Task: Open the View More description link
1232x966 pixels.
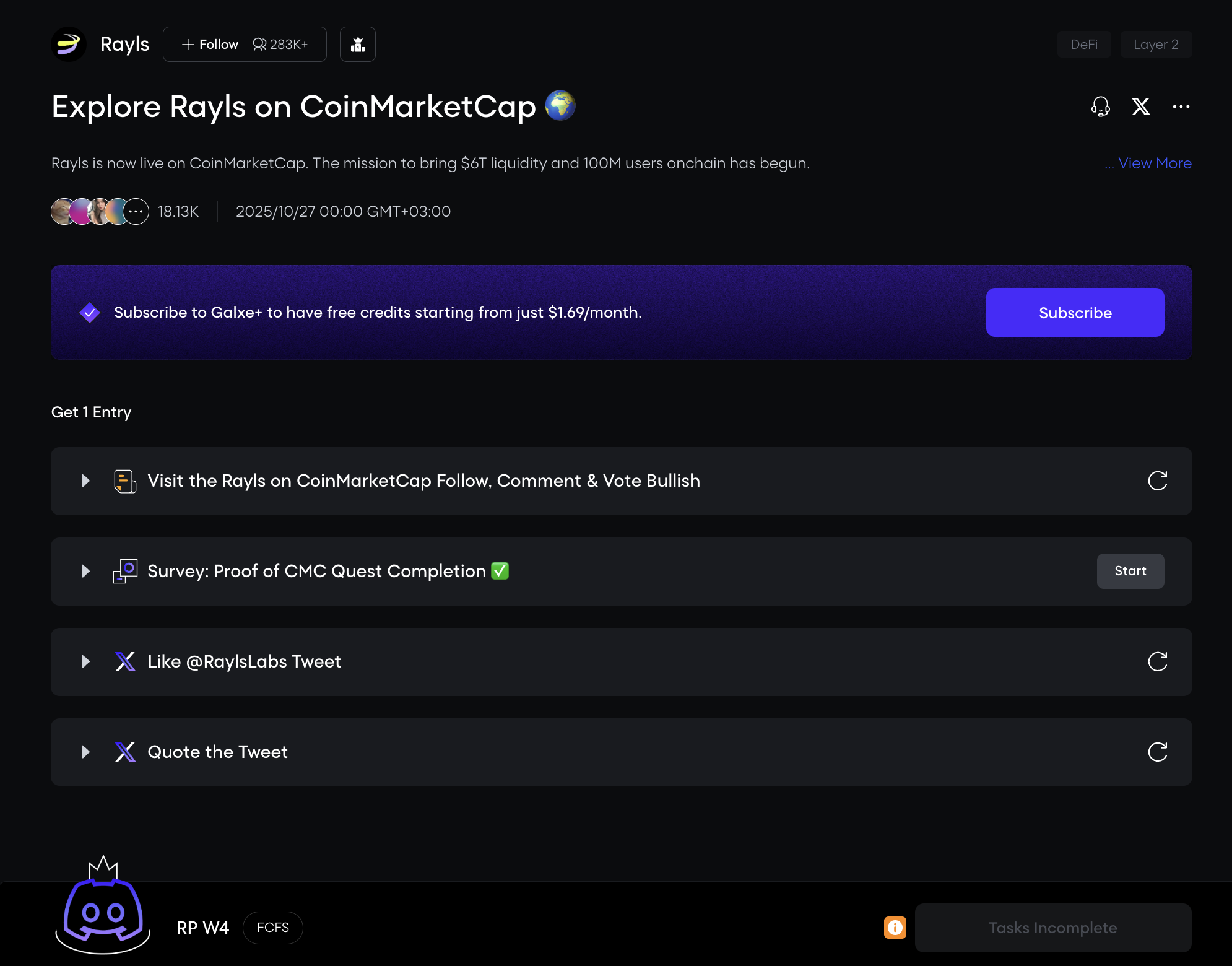Action: [x=1154, y=163]
